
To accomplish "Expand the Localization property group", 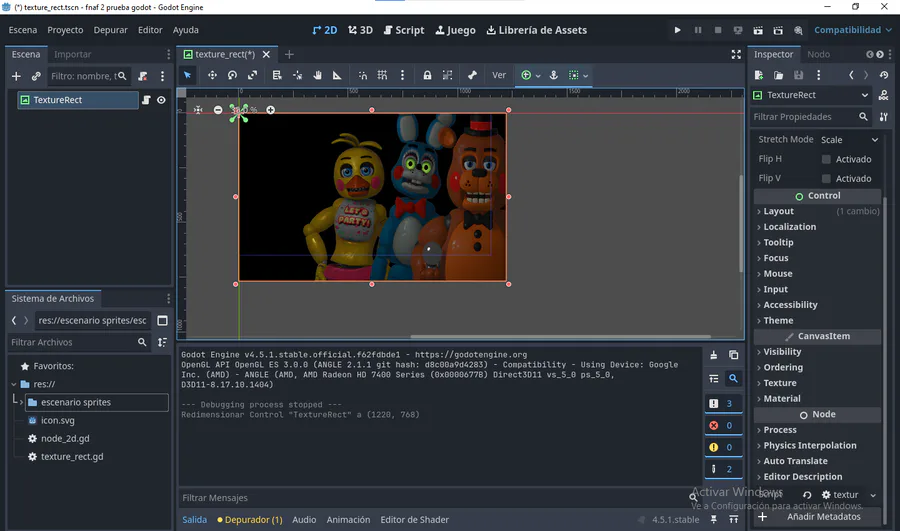I will (817, 227).
